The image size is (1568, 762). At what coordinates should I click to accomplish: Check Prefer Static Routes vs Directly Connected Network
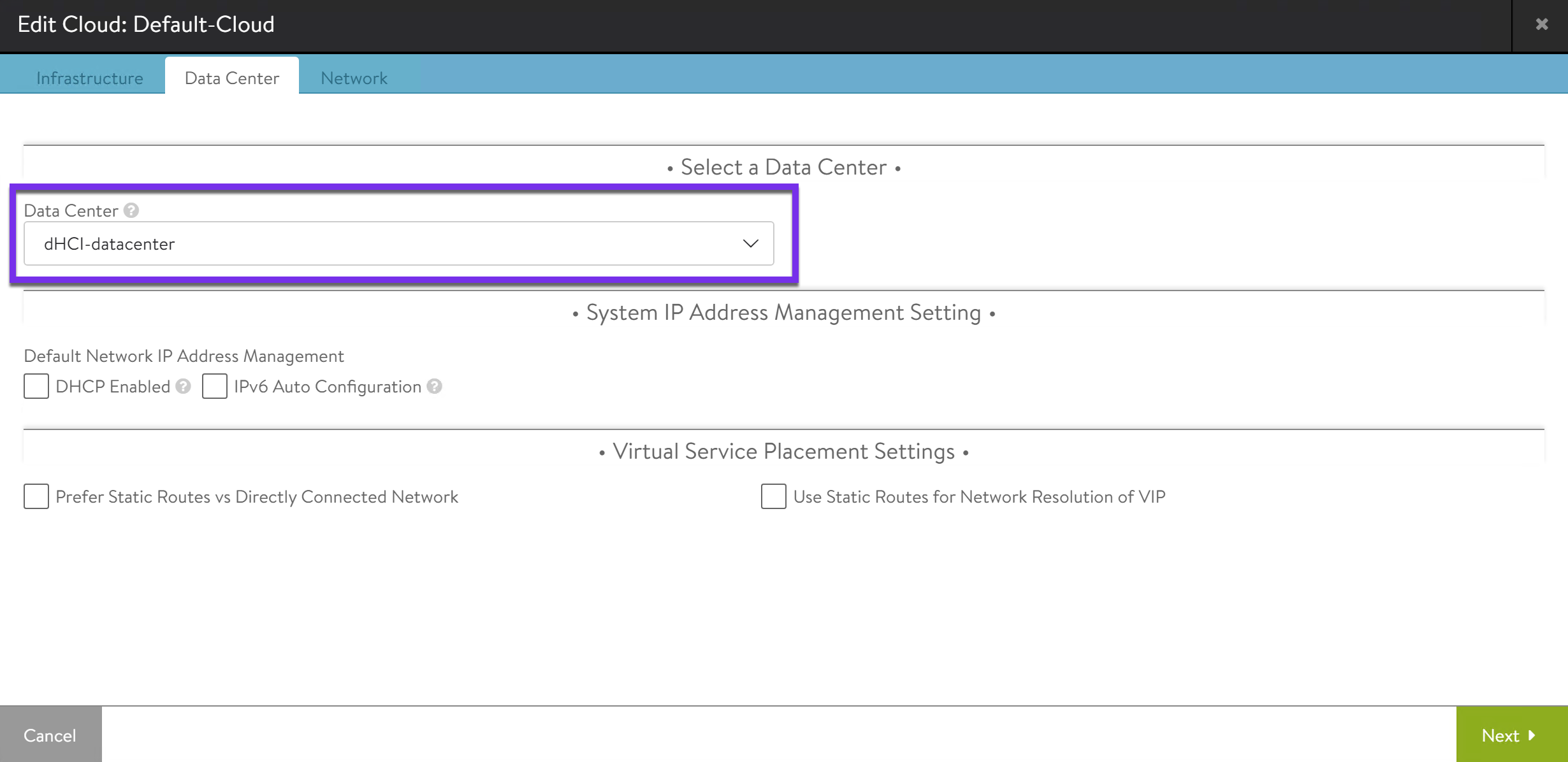coord(36,496)
